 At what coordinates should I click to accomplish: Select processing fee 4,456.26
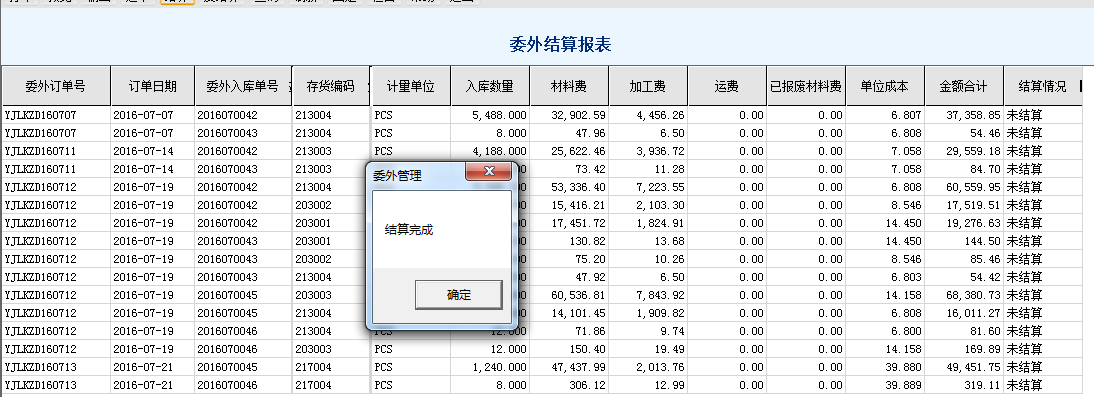pyautogui.click(x=647, y=115)
